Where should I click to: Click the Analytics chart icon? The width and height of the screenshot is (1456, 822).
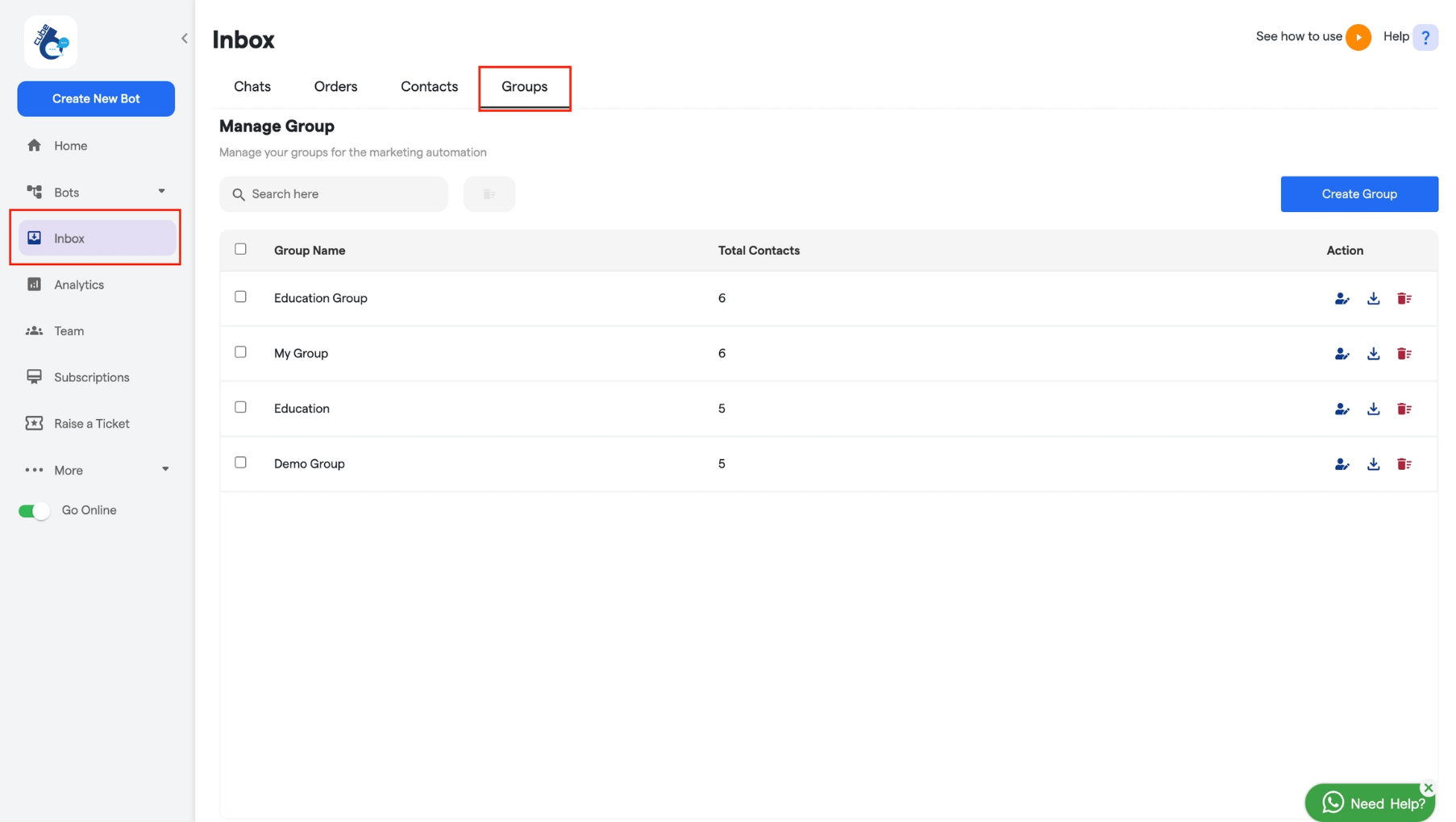34,284
